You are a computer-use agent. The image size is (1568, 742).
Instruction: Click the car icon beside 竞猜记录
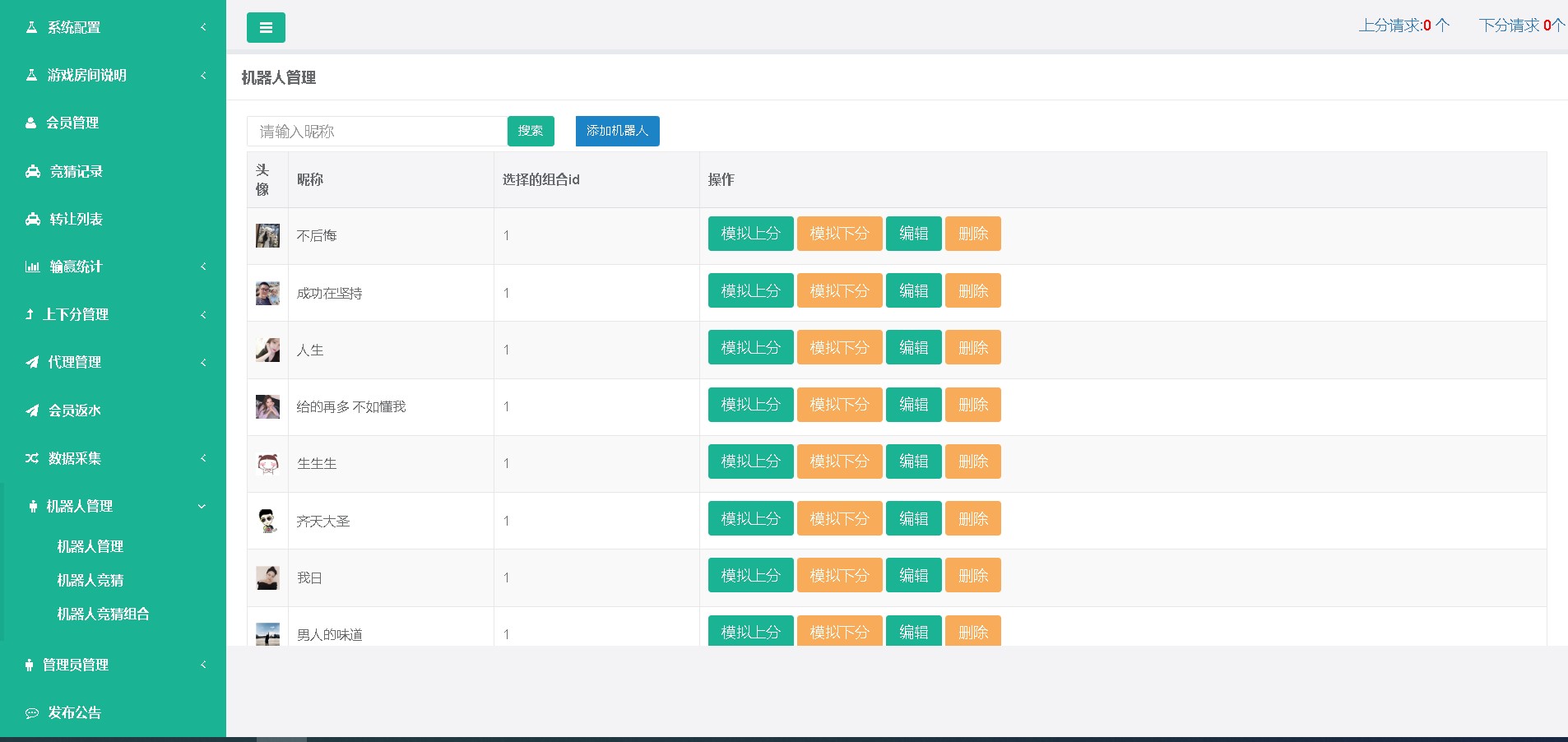33,172
